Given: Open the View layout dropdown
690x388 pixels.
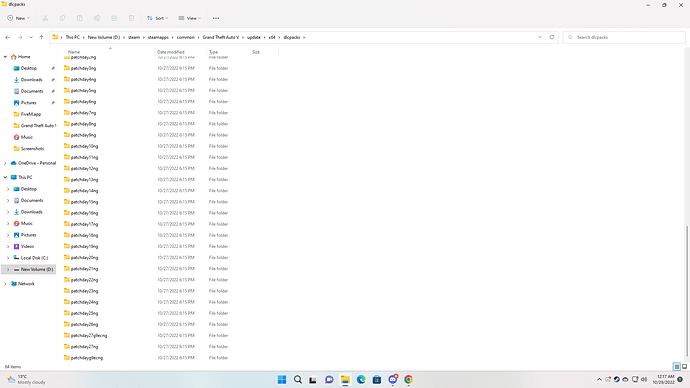Looking at the screenshot, I should point(190,18).
